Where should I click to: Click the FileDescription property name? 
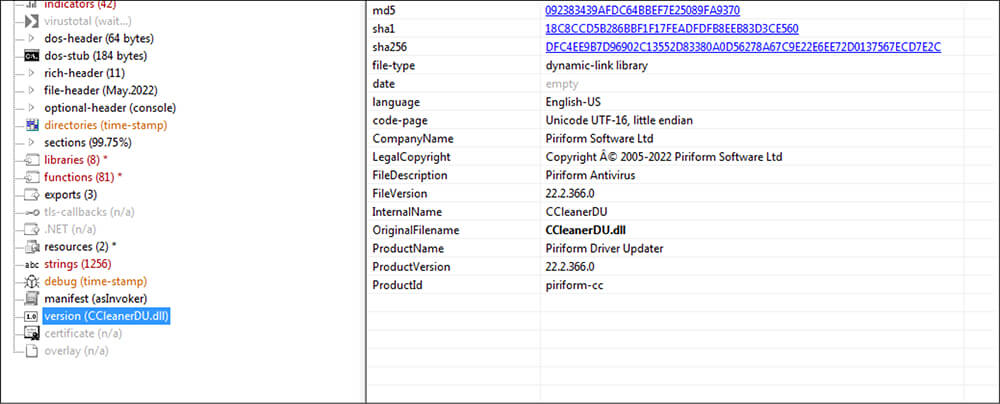coord(409,176)
